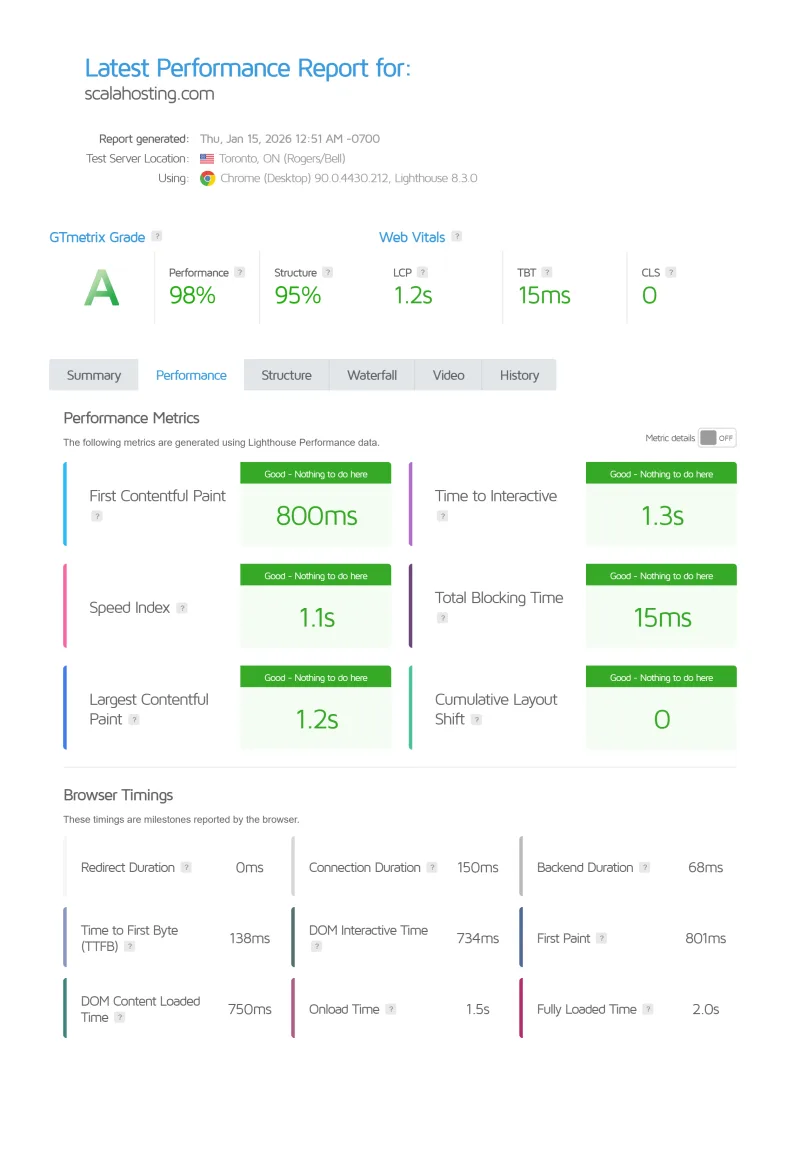
Task: Open help for Largest Contentful Paint
Action: click(x=134, y=719)
